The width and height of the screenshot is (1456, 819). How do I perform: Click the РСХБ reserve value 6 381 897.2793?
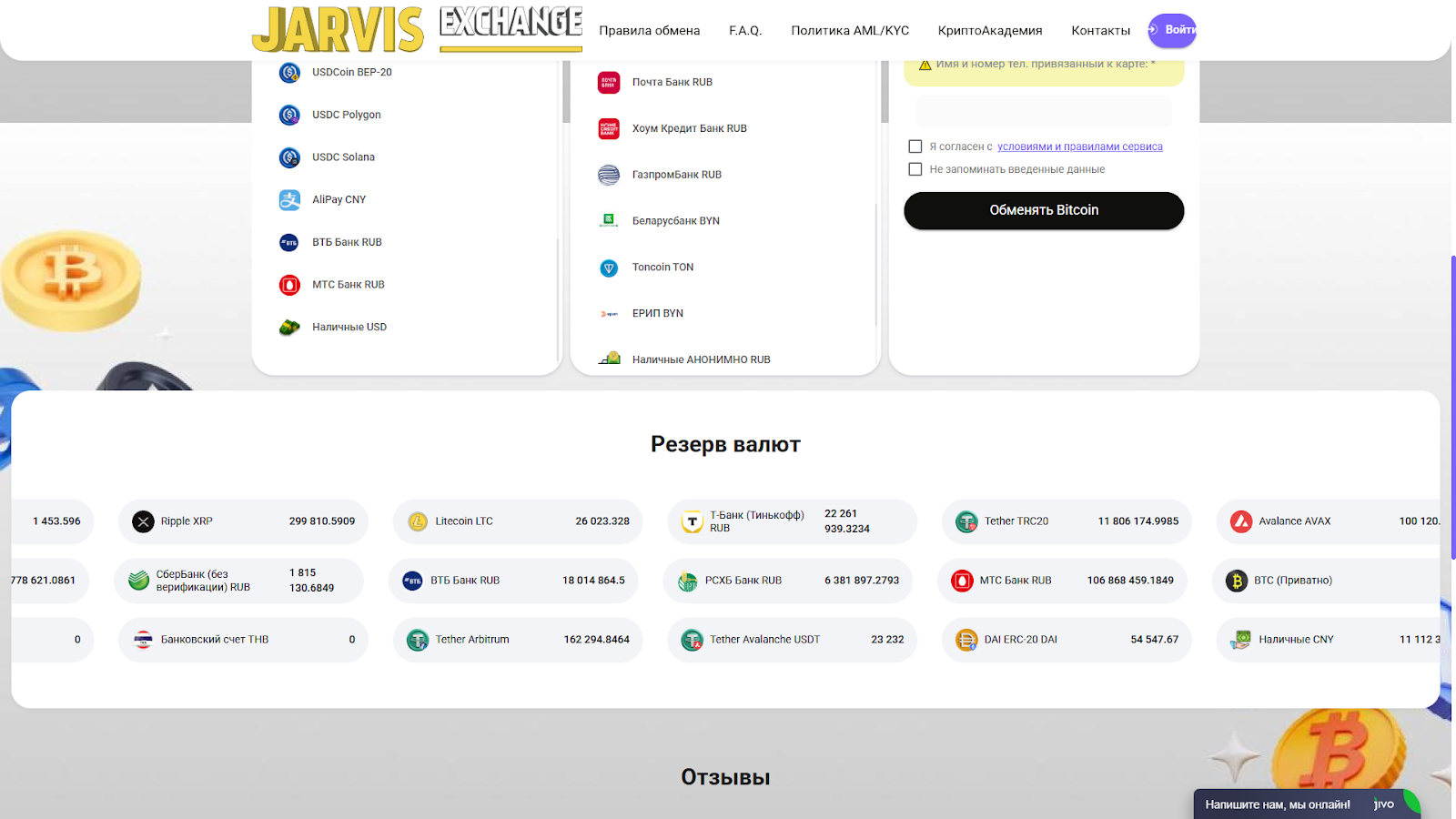pos(862,581)
